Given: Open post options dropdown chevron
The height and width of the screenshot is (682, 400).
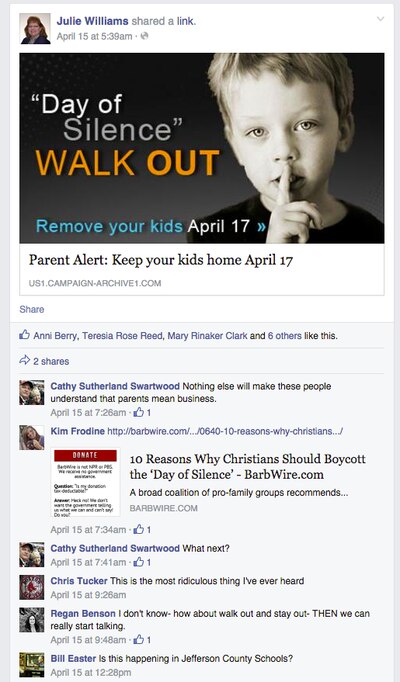Looking at the screenshot, I should [380, 19].
